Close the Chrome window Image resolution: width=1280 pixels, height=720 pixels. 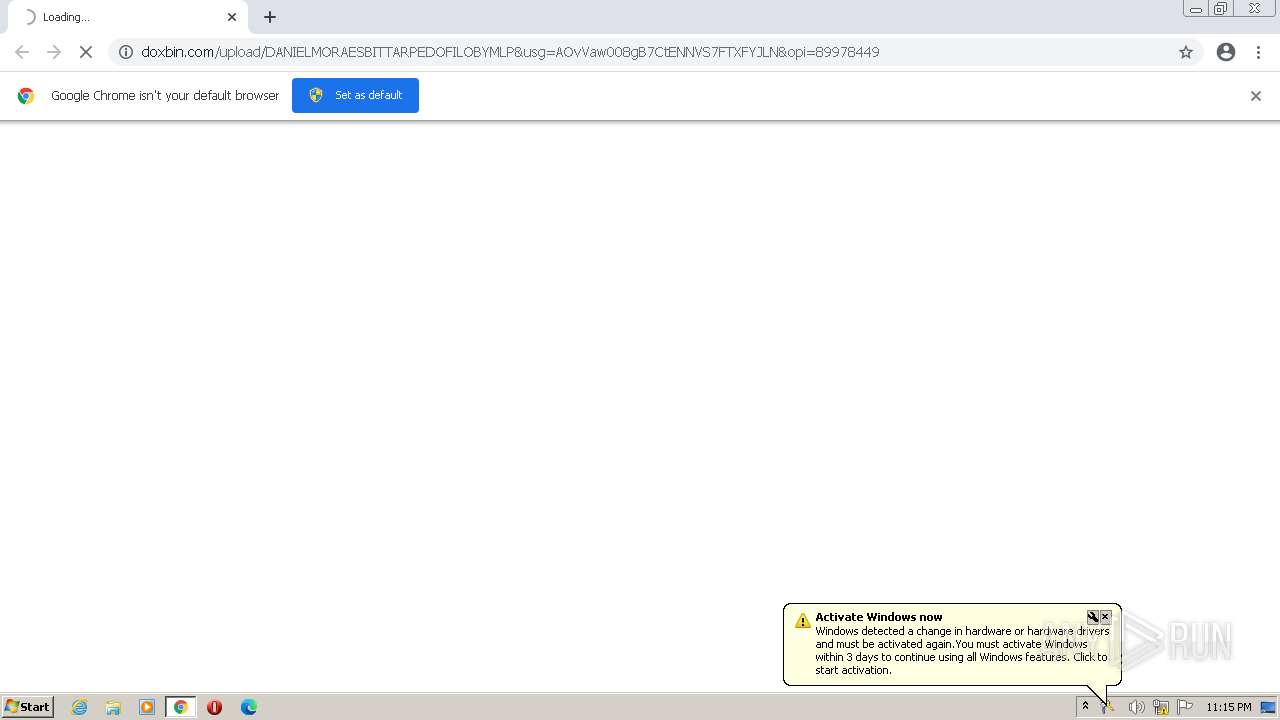[x=1254, y=9]
